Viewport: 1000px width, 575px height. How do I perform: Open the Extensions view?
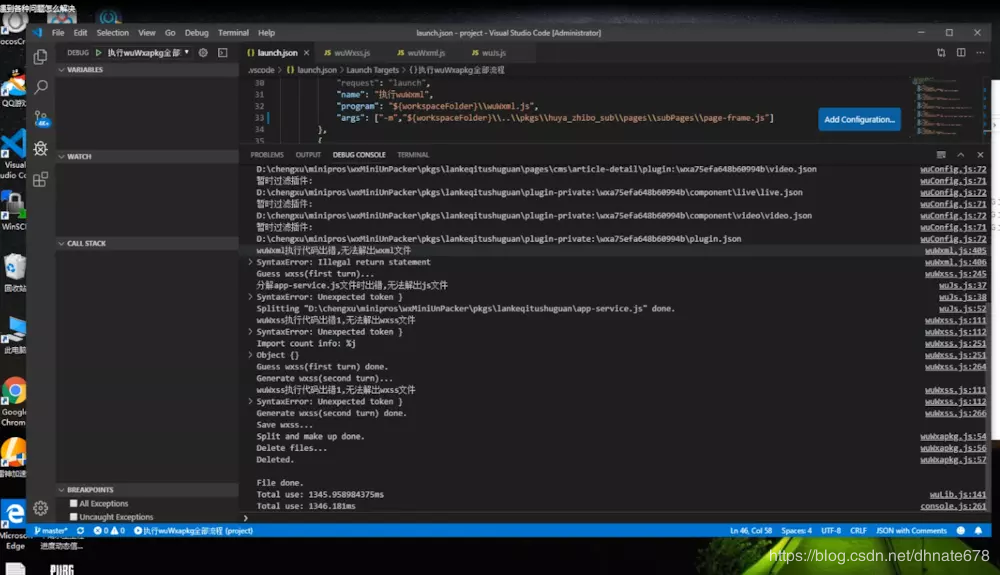tap(40, 179)
